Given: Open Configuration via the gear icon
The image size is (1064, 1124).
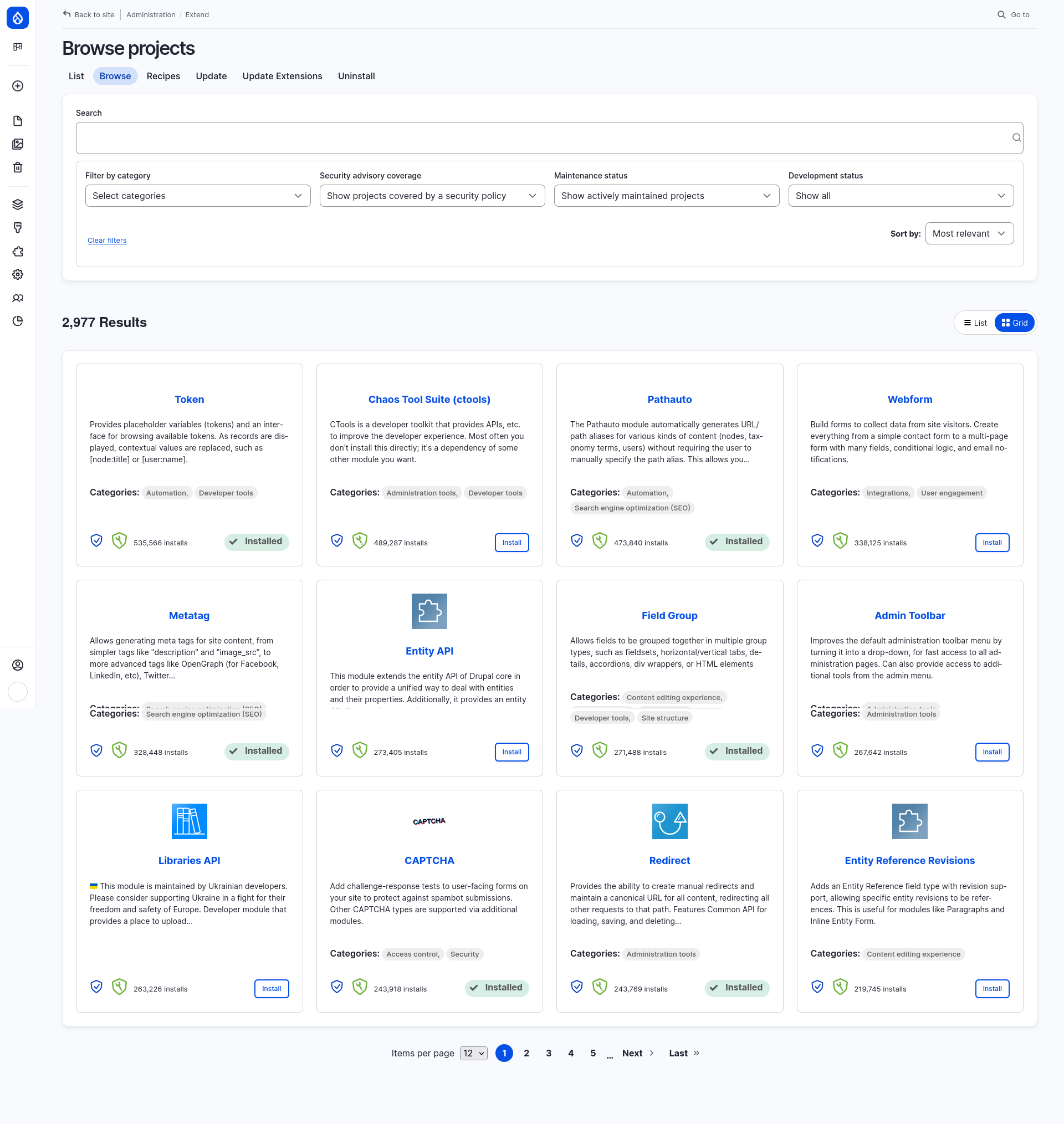Looking at the screenshot, I should pyautogui.click(x=18, y=274).
